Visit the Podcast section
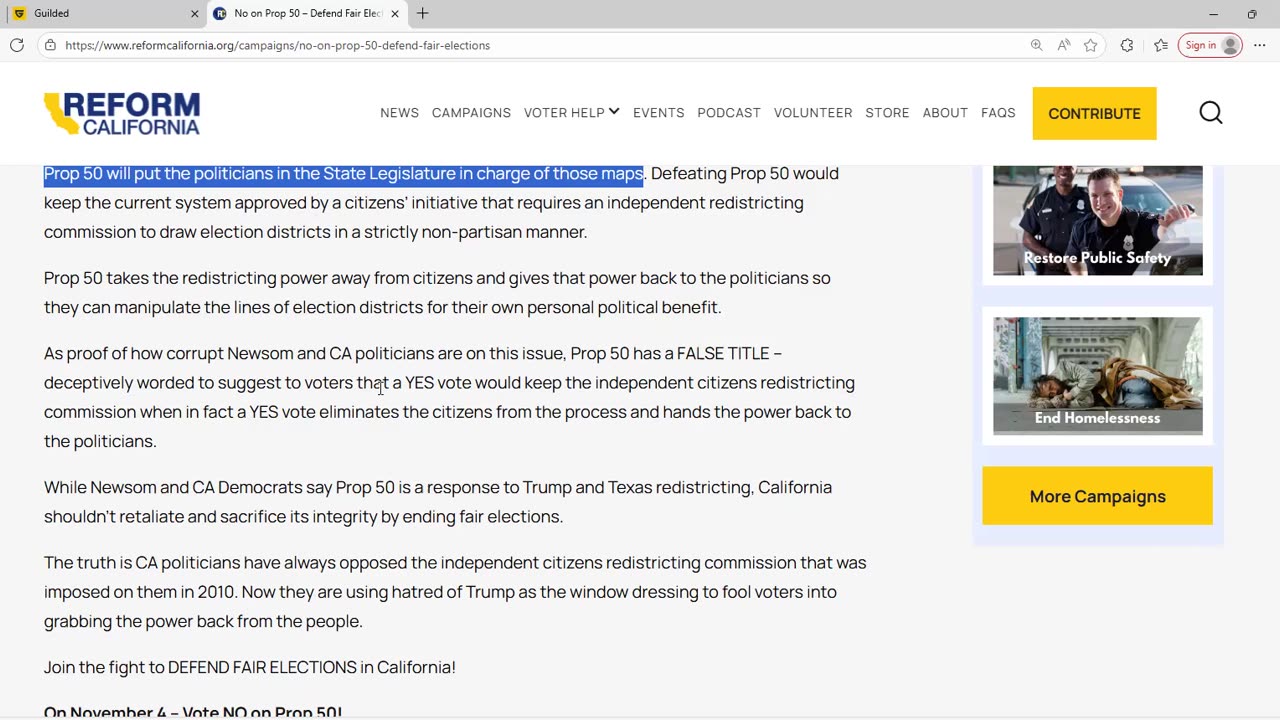Viewport: 1280px width, 720px height. tap(729, 113)
